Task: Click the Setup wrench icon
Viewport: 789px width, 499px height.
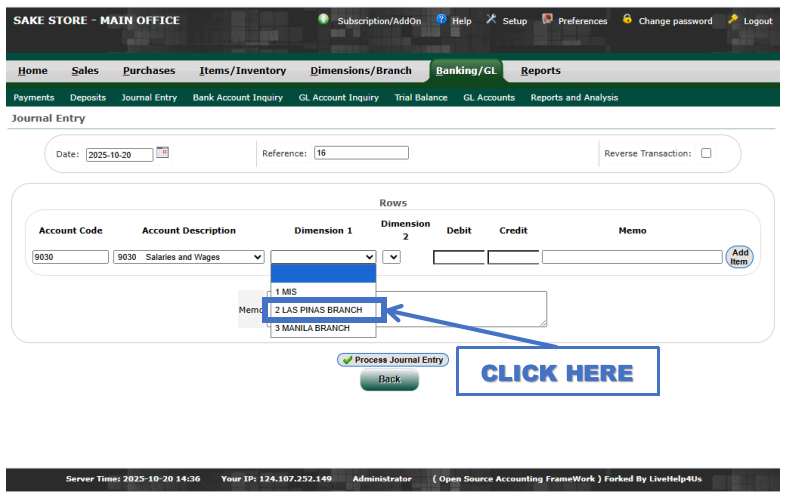Action: point(491,20)
